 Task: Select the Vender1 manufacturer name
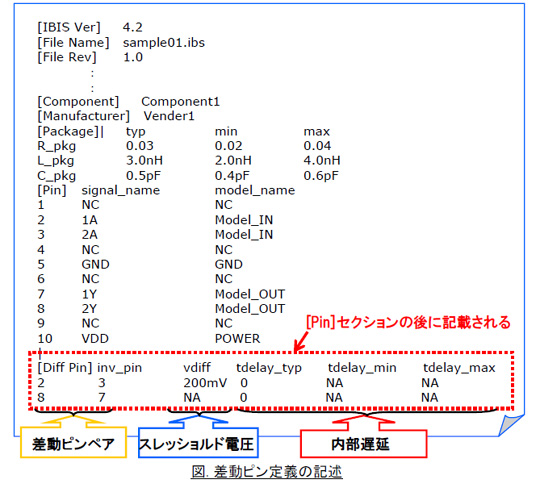click(x=169, y=116)
